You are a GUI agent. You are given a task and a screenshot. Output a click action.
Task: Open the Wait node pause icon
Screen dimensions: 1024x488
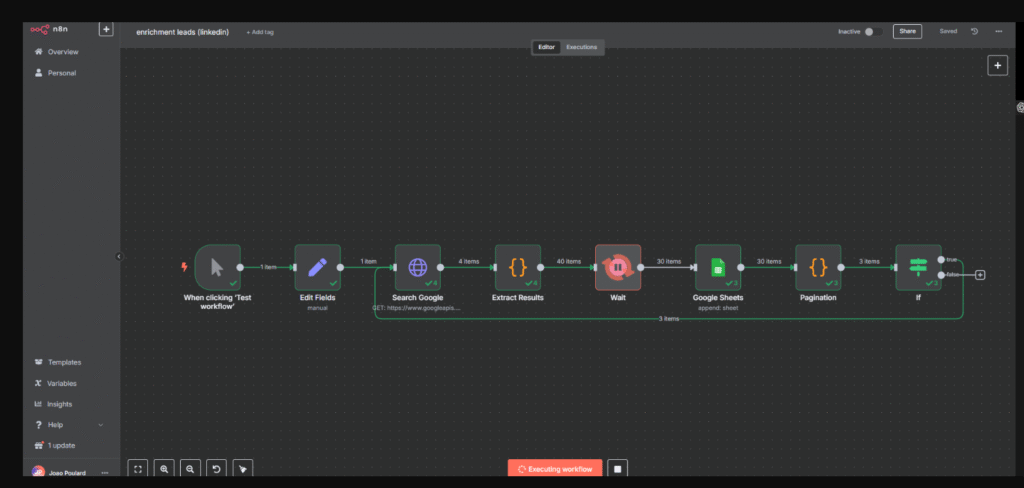coord(617,267)
